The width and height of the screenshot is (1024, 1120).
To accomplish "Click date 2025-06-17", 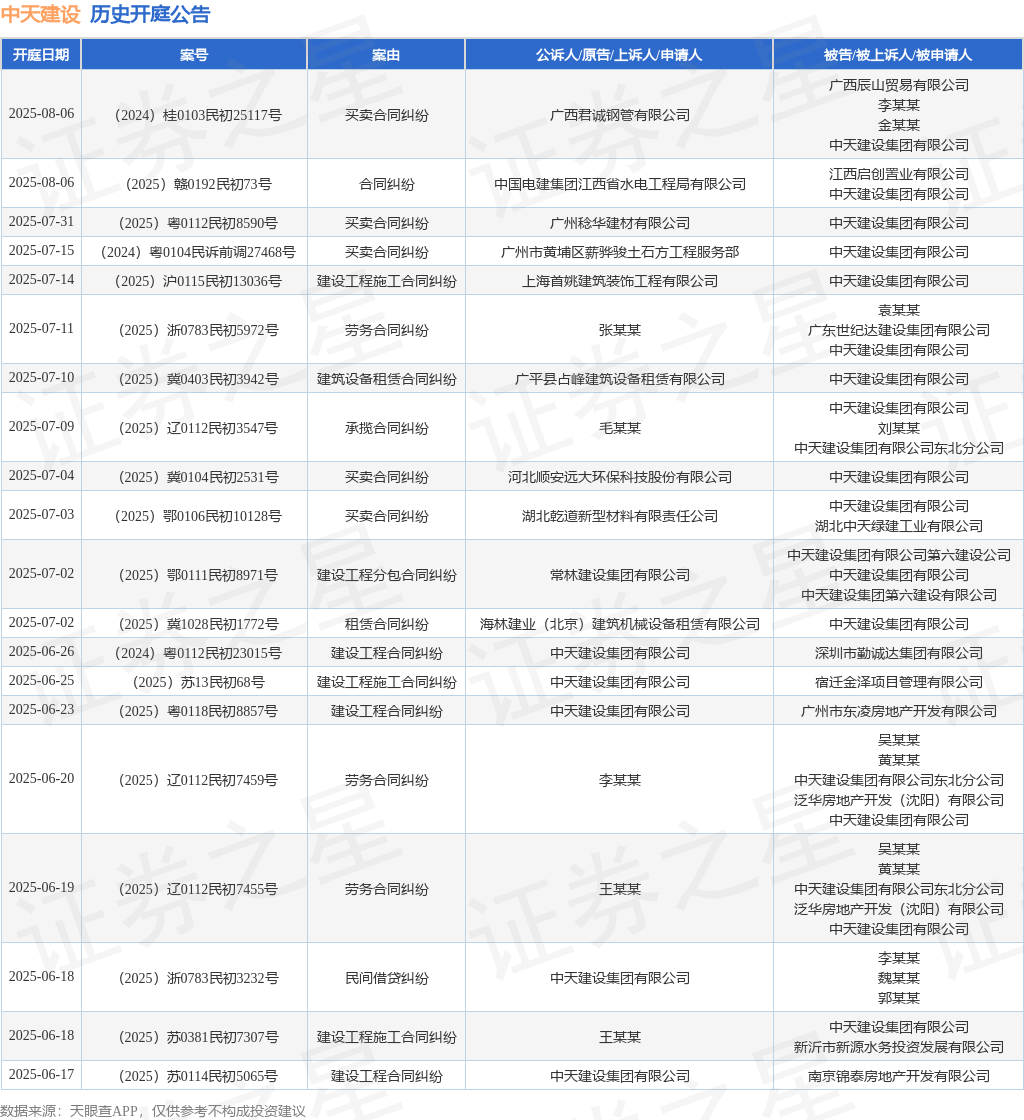I will pos(41,1074).
